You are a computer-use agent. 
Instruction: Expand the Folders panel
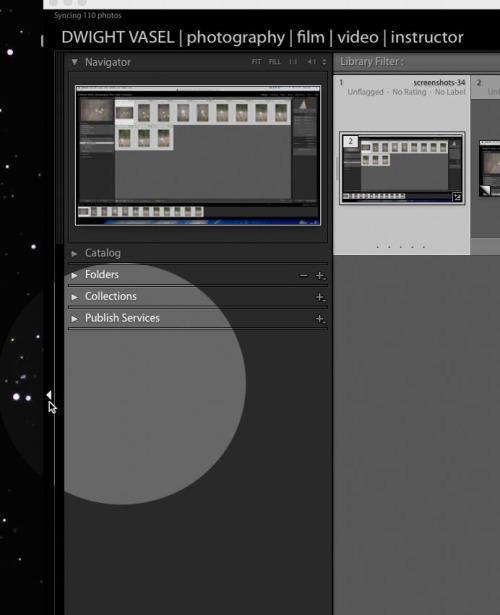[x=74, y=275]
